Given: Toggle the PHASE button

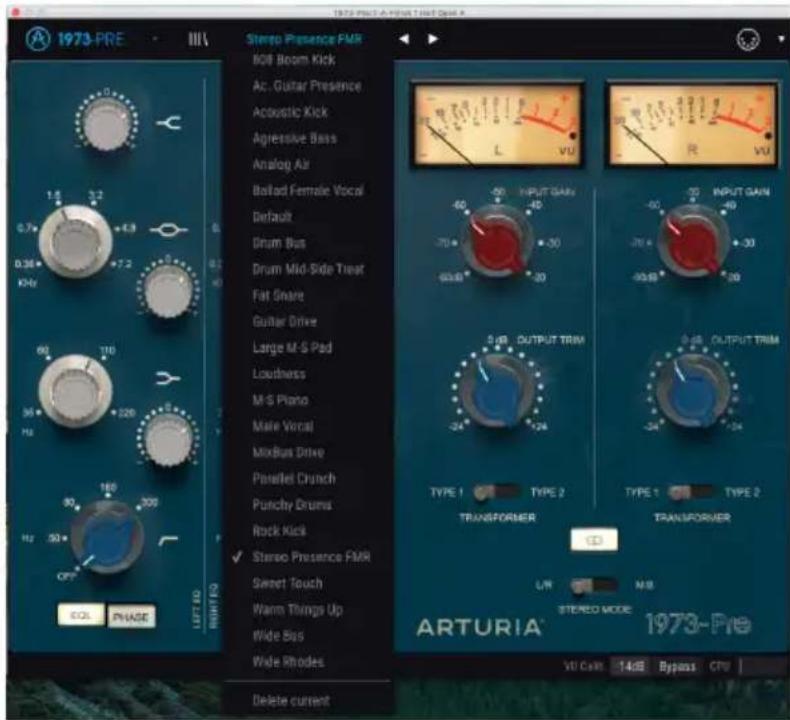Looking at the screenshot, I should tap(131, 617).
